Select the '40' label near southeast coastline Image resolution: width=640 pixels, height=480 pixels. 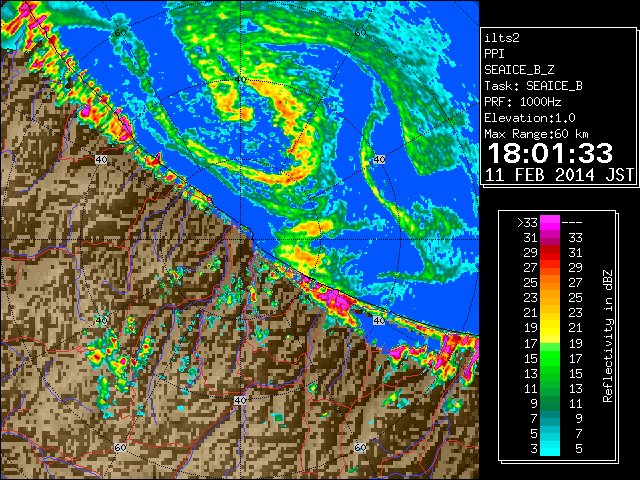pyautogui.click(x=380, y=320)
